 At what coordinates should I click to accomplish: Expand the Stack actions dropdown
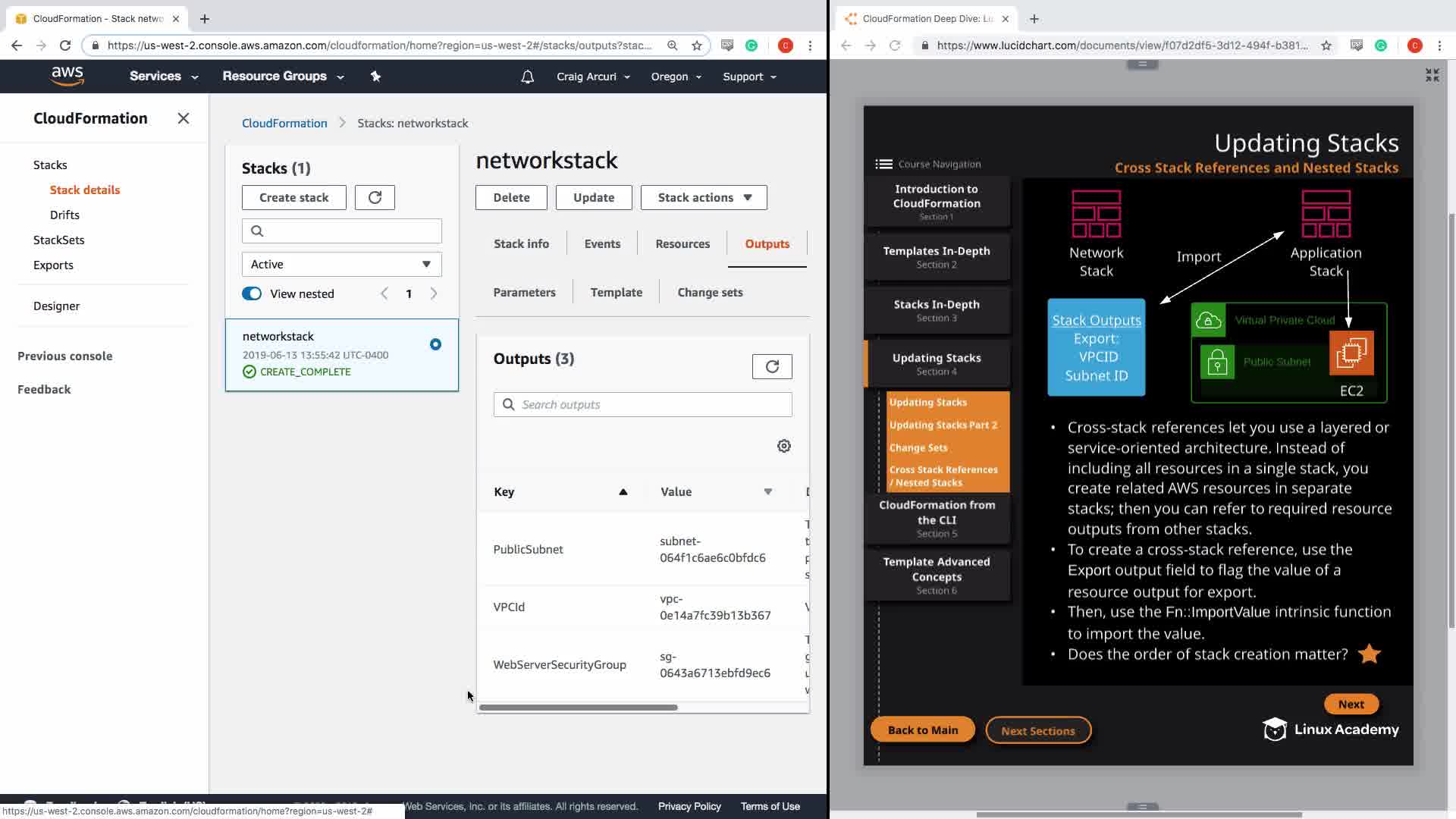click(704, 198)
